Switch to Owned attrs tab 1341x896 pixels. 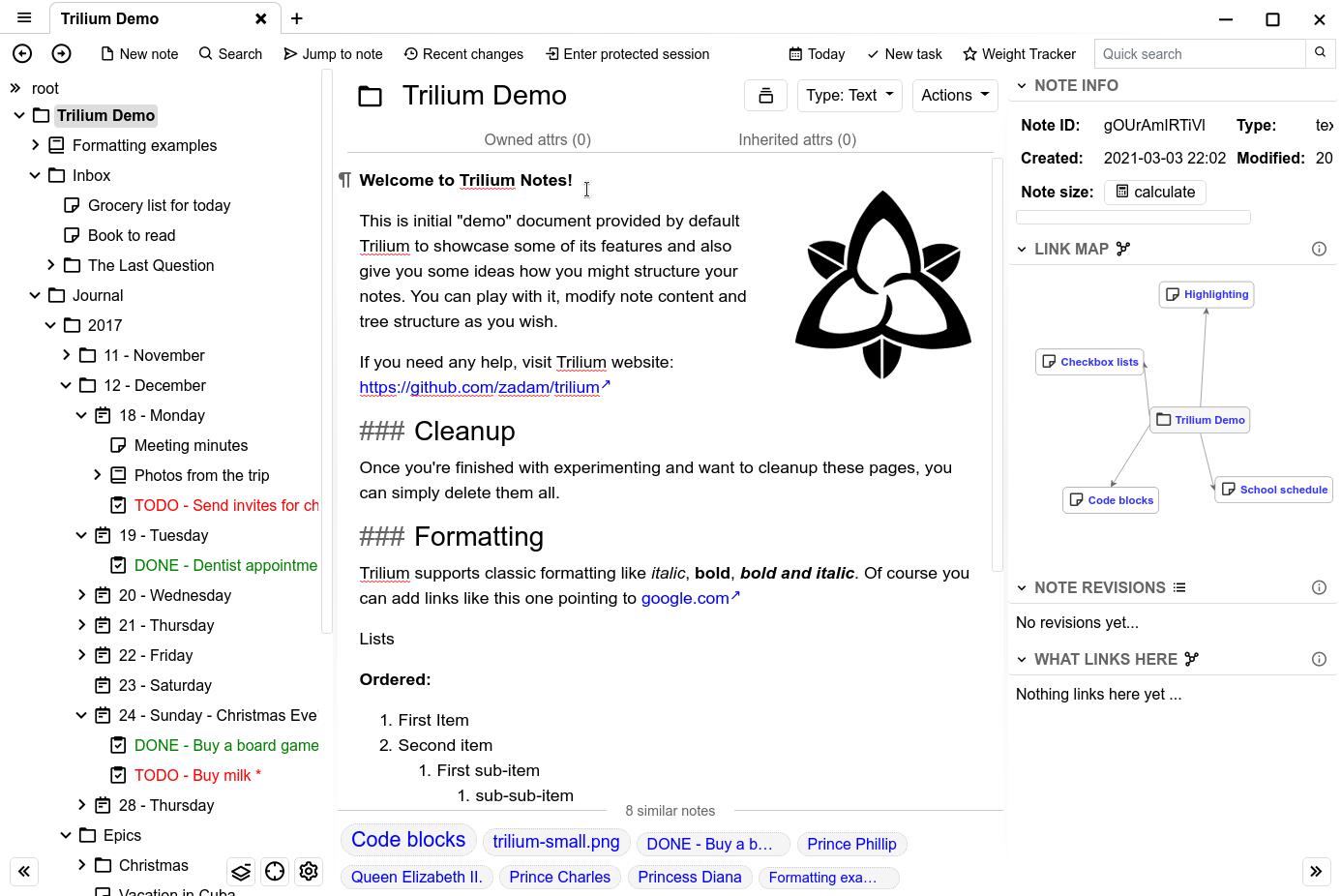(x=537, y=140)
